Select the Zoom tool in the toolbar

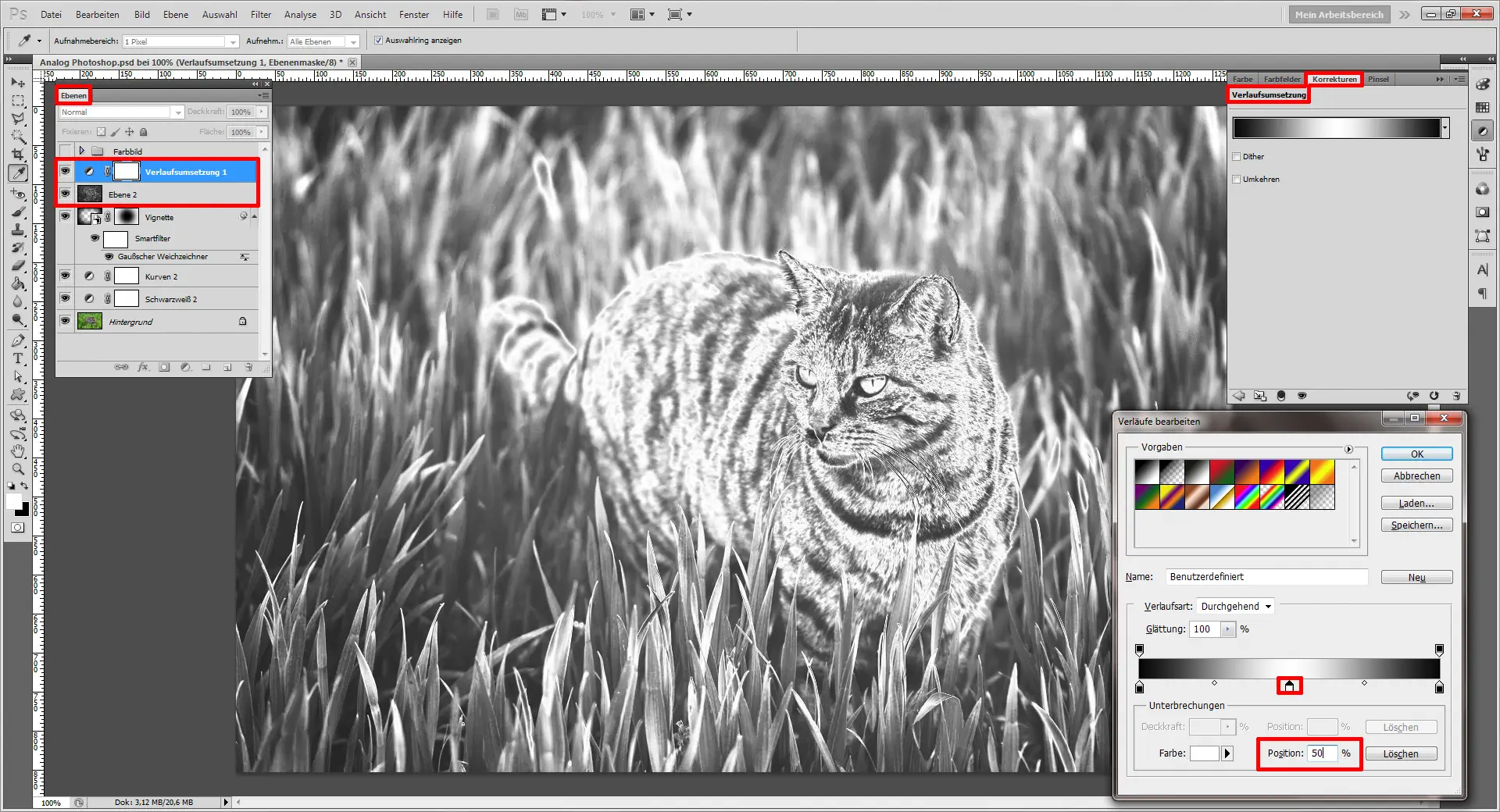[x=19, y=468]
